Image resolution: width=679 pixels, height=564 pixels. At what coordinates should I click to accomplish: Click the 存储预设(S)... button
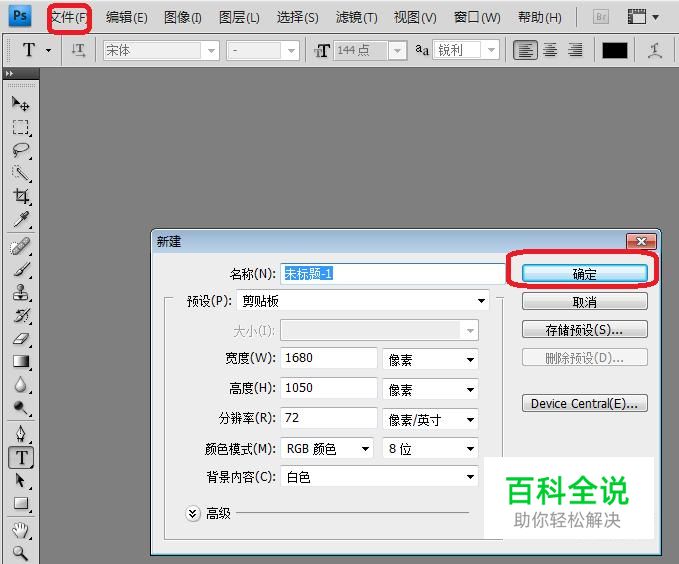tap(585, 330)
